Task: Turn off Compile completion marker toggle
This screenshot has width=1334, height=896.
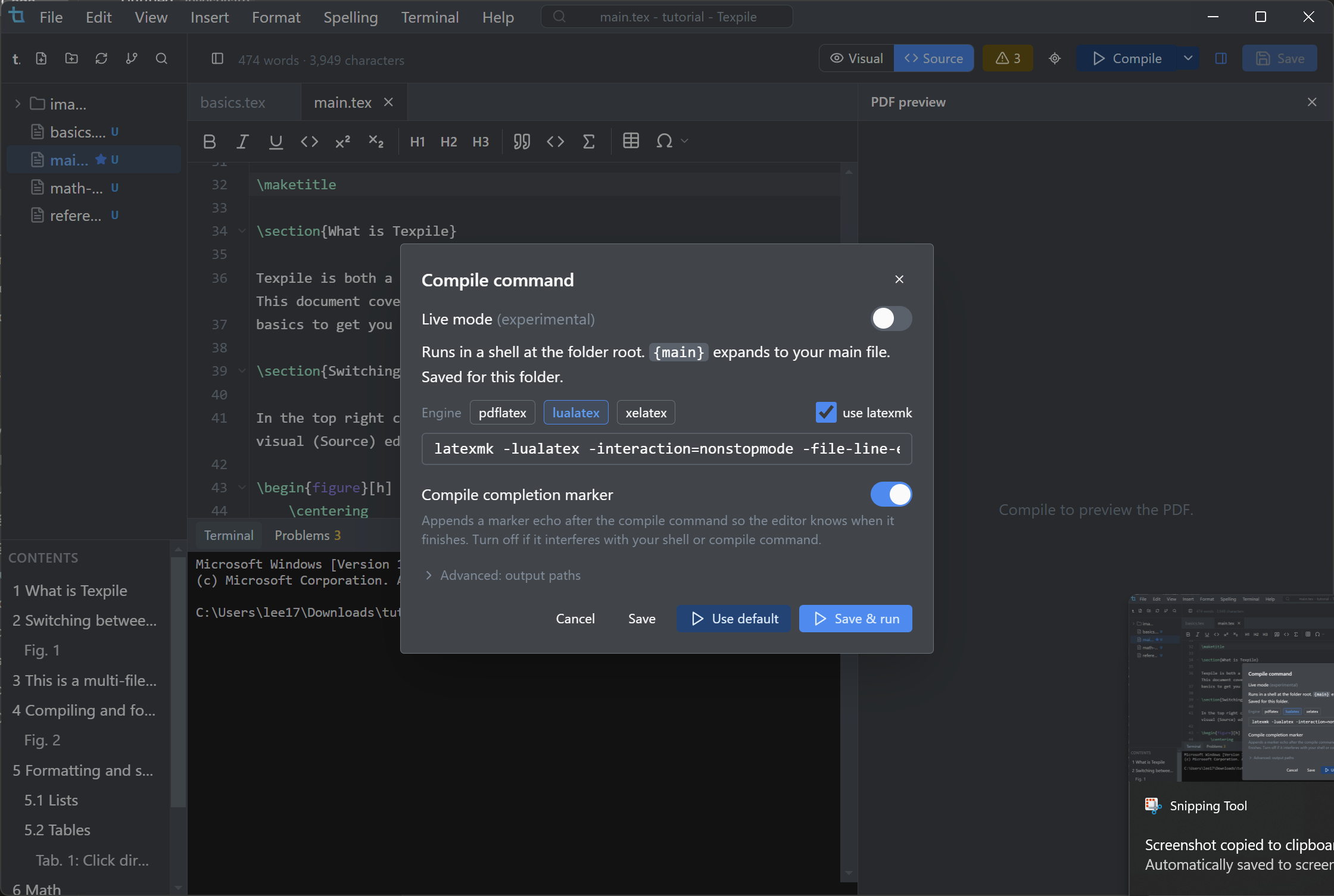Action: point(891,494)
